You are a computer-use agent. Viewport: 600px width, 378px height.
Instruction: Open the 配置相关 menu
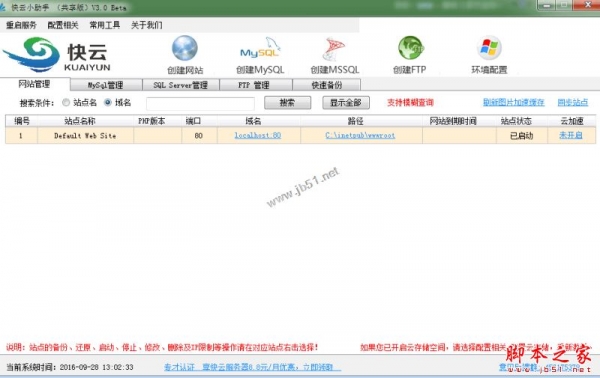click(x=63, y=25)
